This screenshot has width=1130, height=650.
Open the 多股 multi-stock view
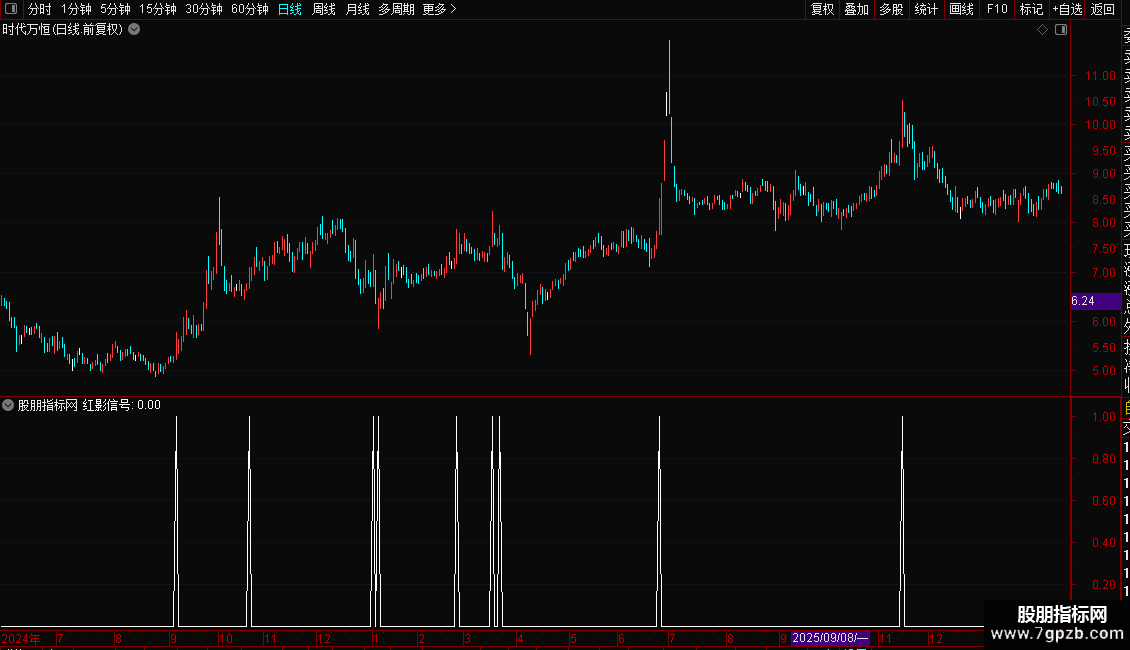891,9
